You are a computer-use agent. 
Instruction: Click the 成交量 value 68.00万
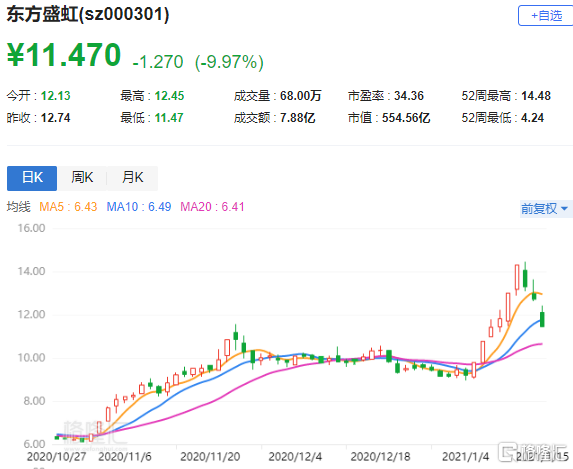click(x=301, y=96)
